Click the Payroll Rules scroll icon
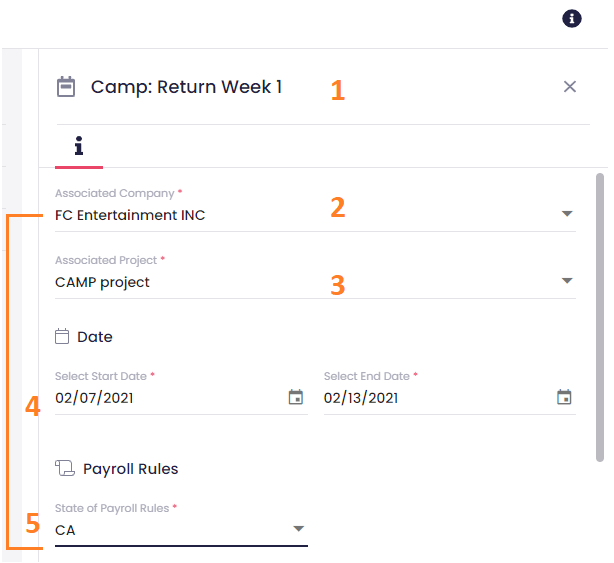614x563 pixels. pos(65,468)
